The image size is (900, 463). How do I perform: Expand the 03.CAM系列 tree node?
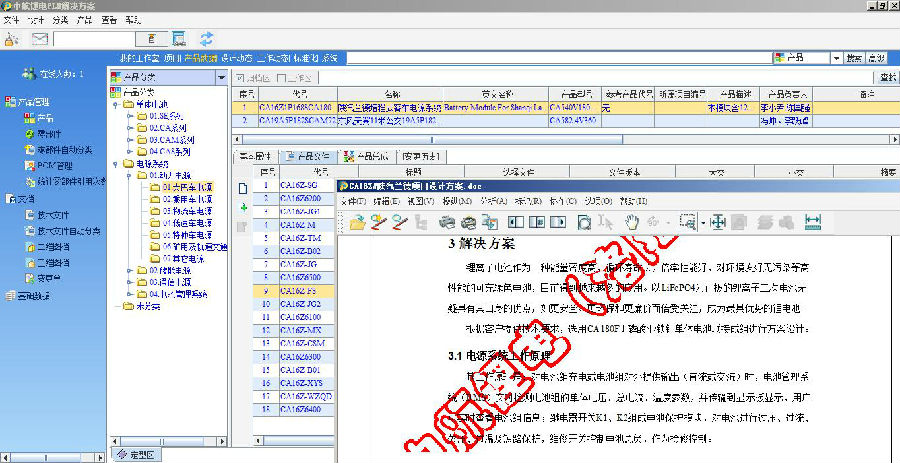130,140
